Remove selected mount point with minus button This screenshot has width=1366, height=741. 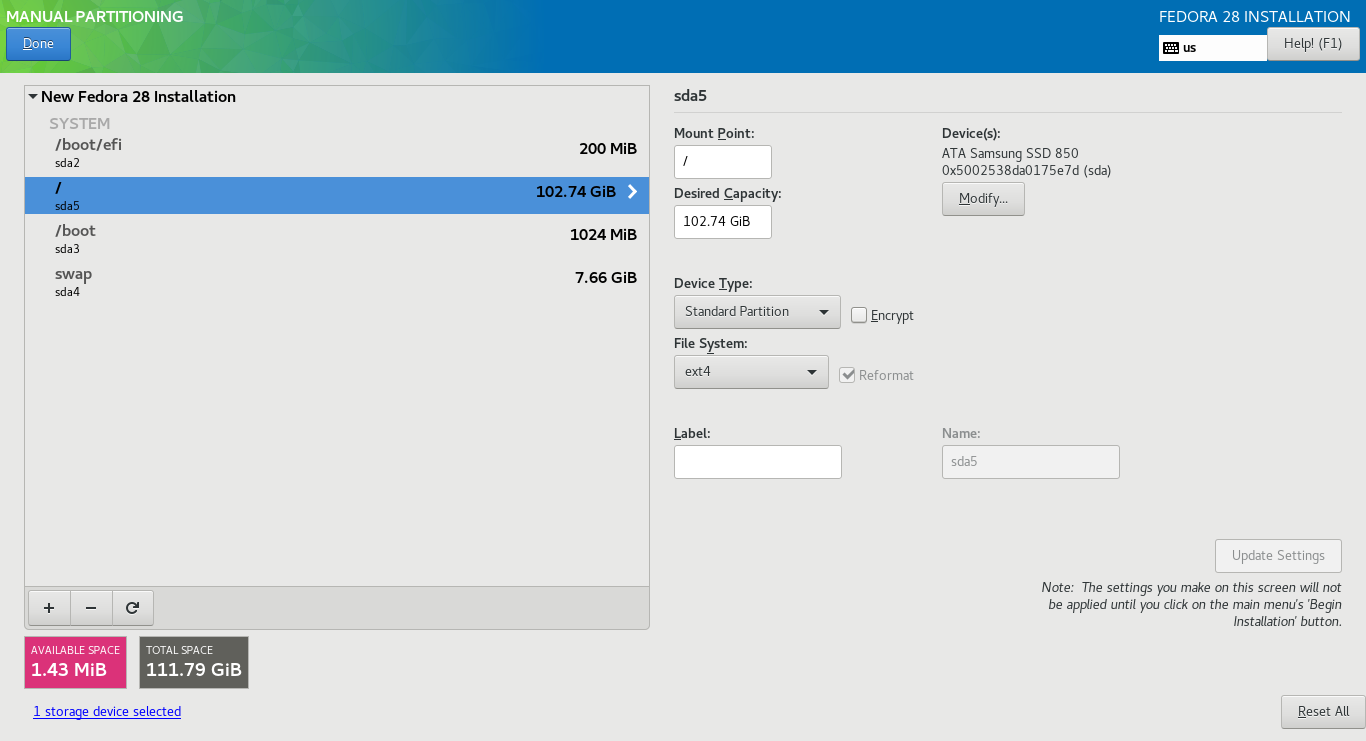pos(91,607)
